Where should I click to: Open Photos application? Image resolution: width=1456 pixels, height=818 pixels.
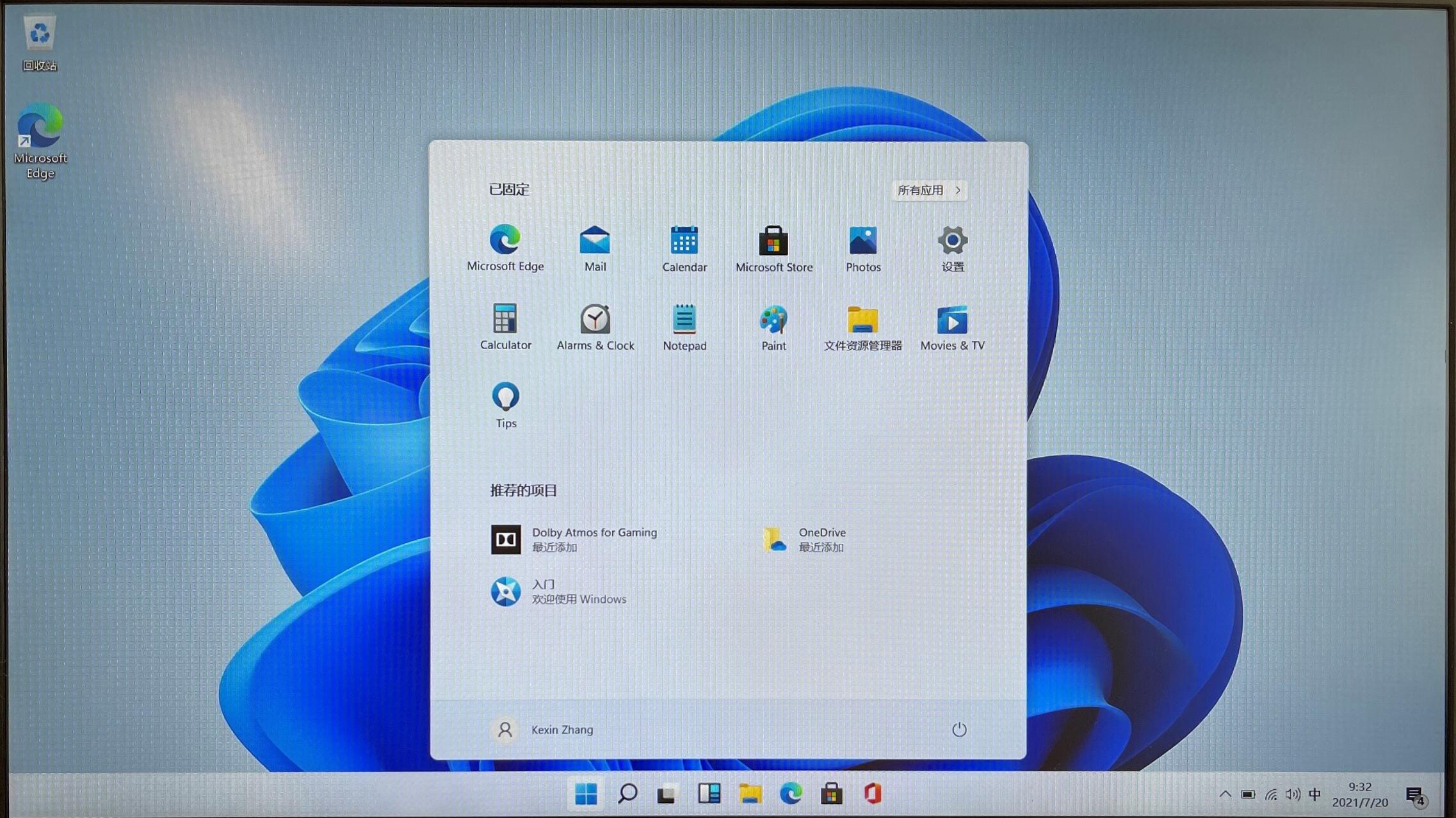click(862, 248)
